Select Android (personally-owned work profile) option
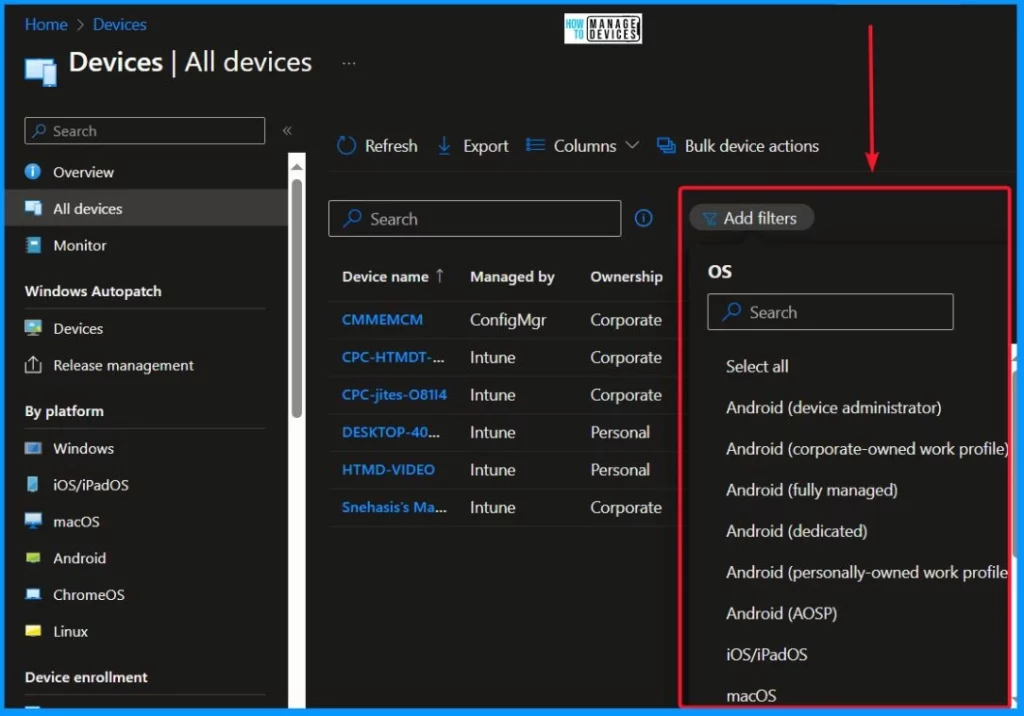The height and width of the screenshot is (716, 1024). 867,572
